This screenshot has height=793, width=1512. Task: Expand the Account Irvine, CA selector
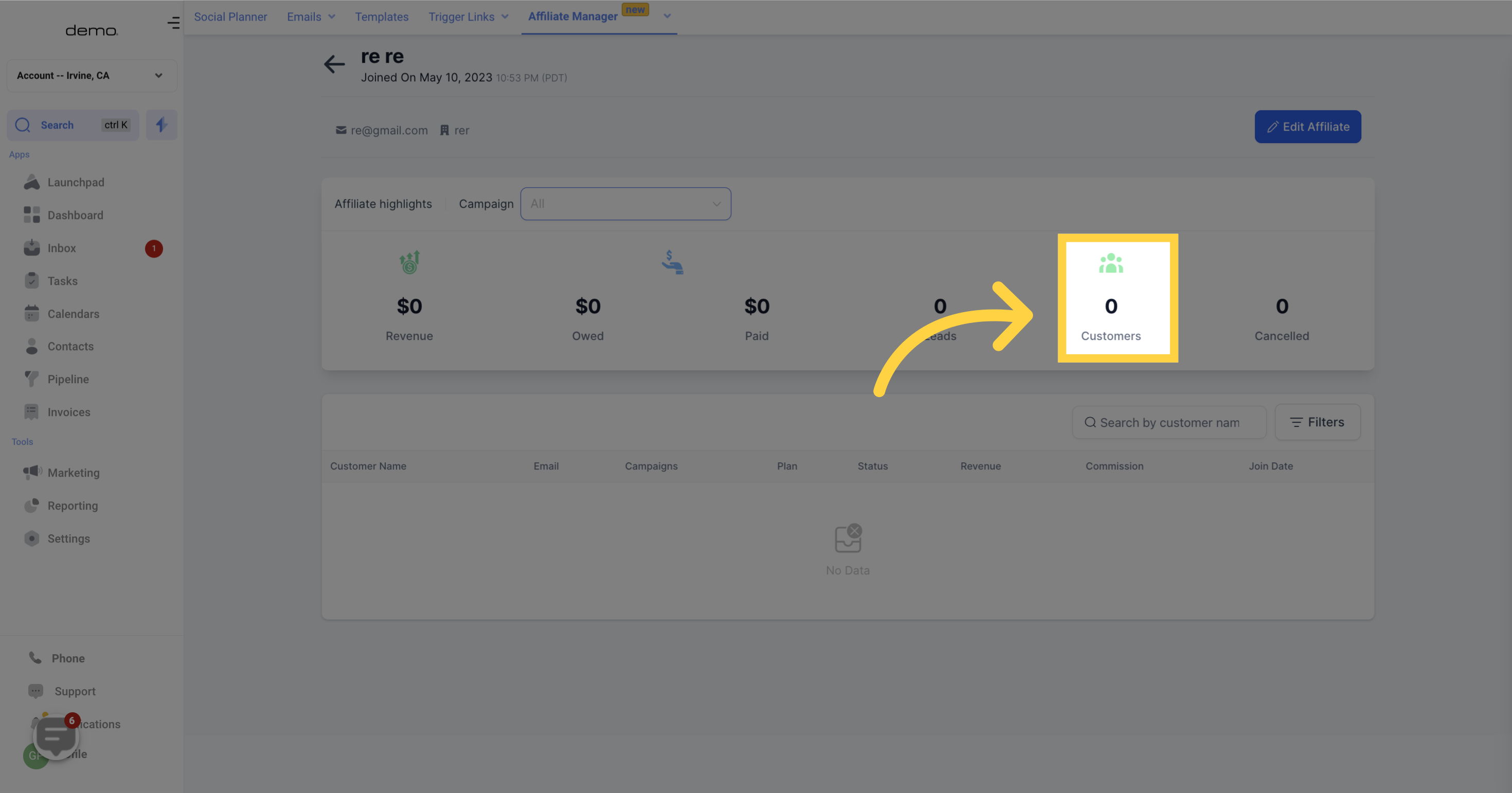(x=92, y=76)
